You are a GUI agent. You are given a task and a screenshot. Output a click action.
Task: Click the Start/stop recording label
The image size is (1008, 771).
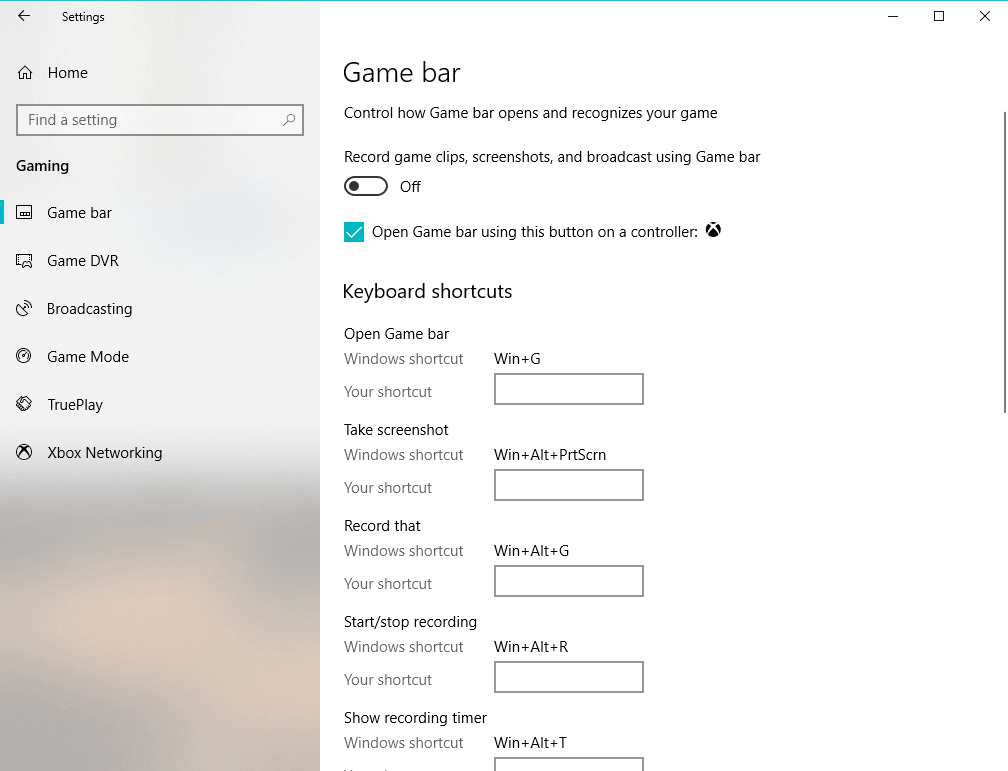point(410,622)
